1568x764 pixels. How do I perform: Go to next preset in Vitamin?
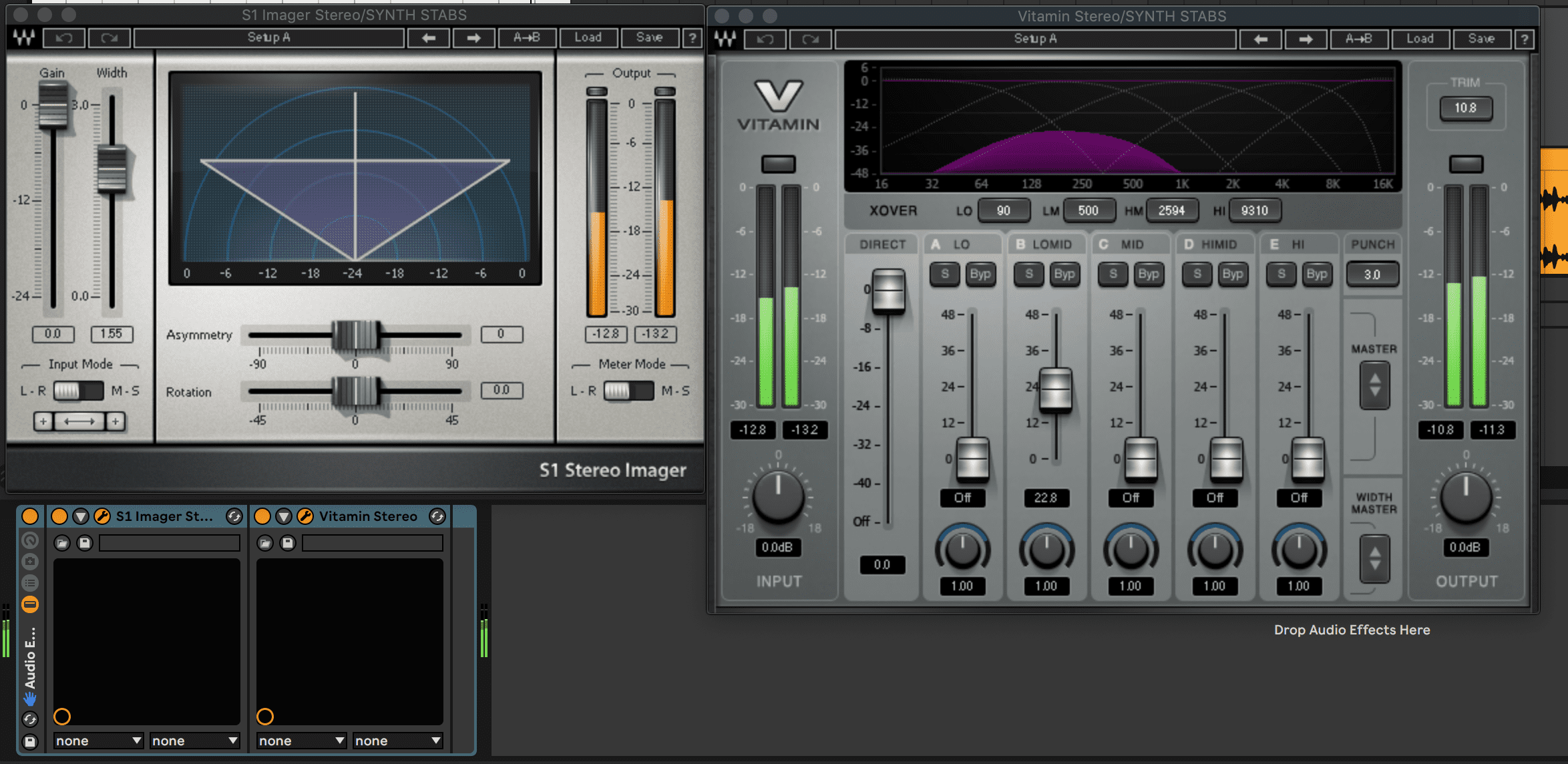(x=1306, y=39)
